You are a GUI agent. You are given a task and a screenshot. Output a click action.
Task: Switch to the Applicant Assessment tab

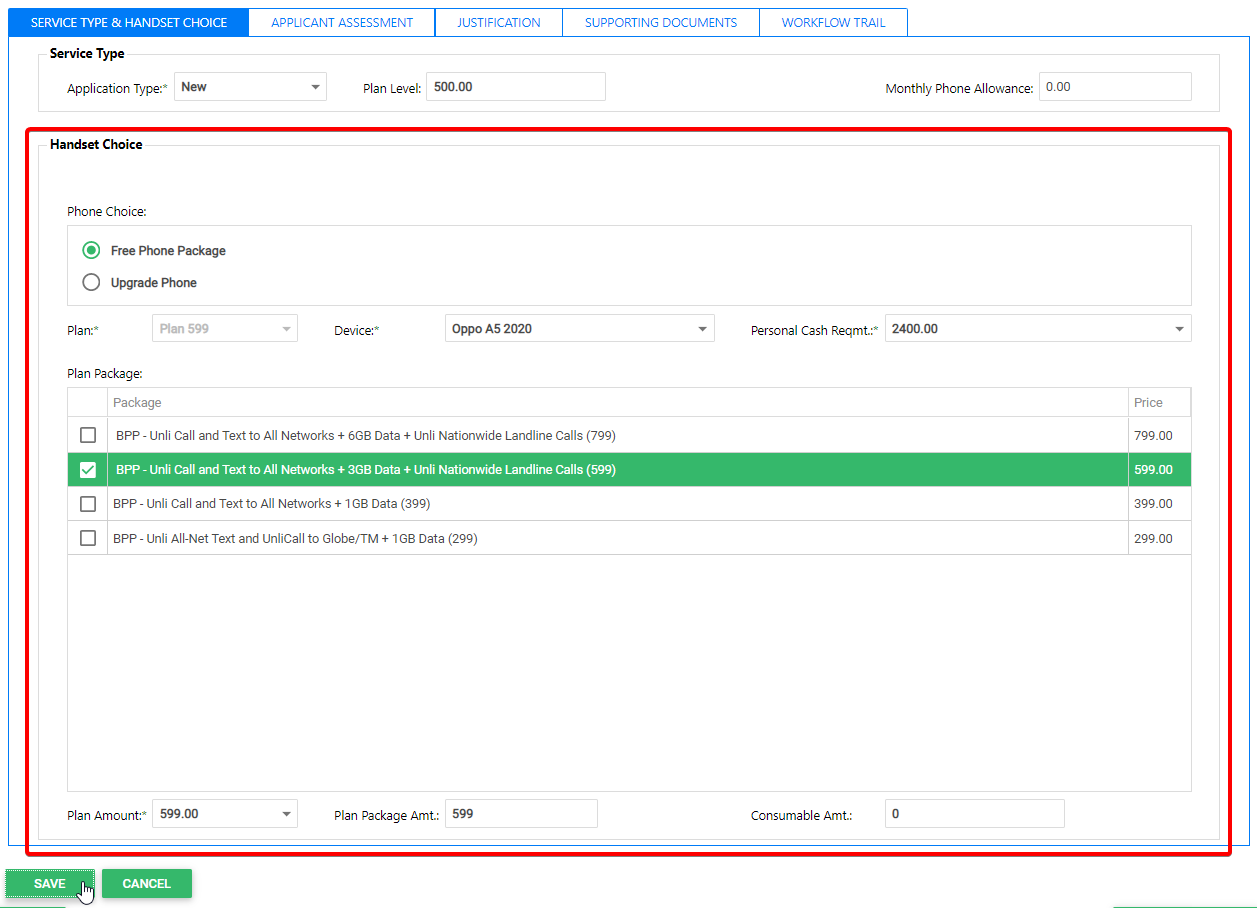342,22
